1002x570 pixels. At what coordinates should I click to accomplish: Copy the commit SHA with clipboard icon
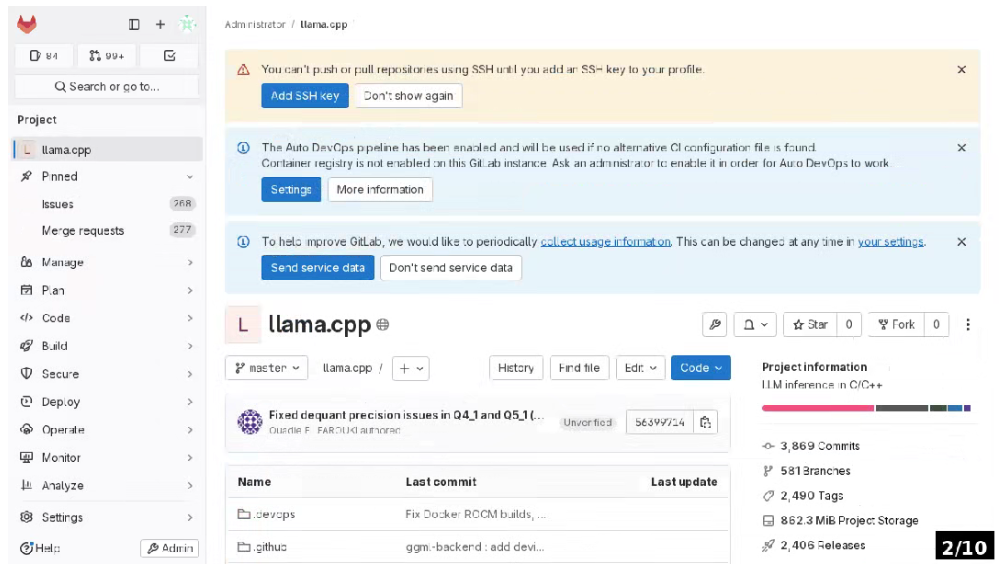(x=706, y=423)
